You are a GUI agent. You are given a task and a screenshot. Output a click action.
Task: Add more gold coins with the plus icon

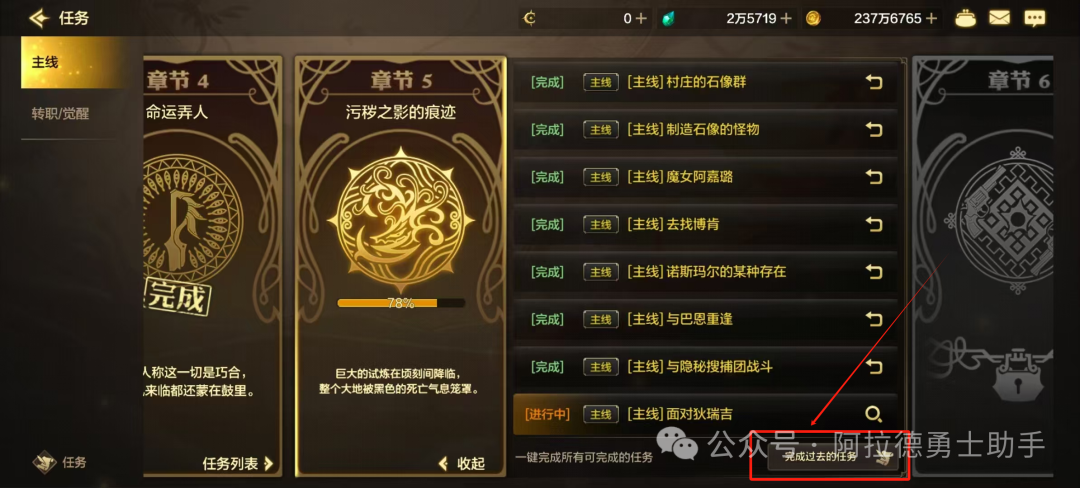point(931,19)
